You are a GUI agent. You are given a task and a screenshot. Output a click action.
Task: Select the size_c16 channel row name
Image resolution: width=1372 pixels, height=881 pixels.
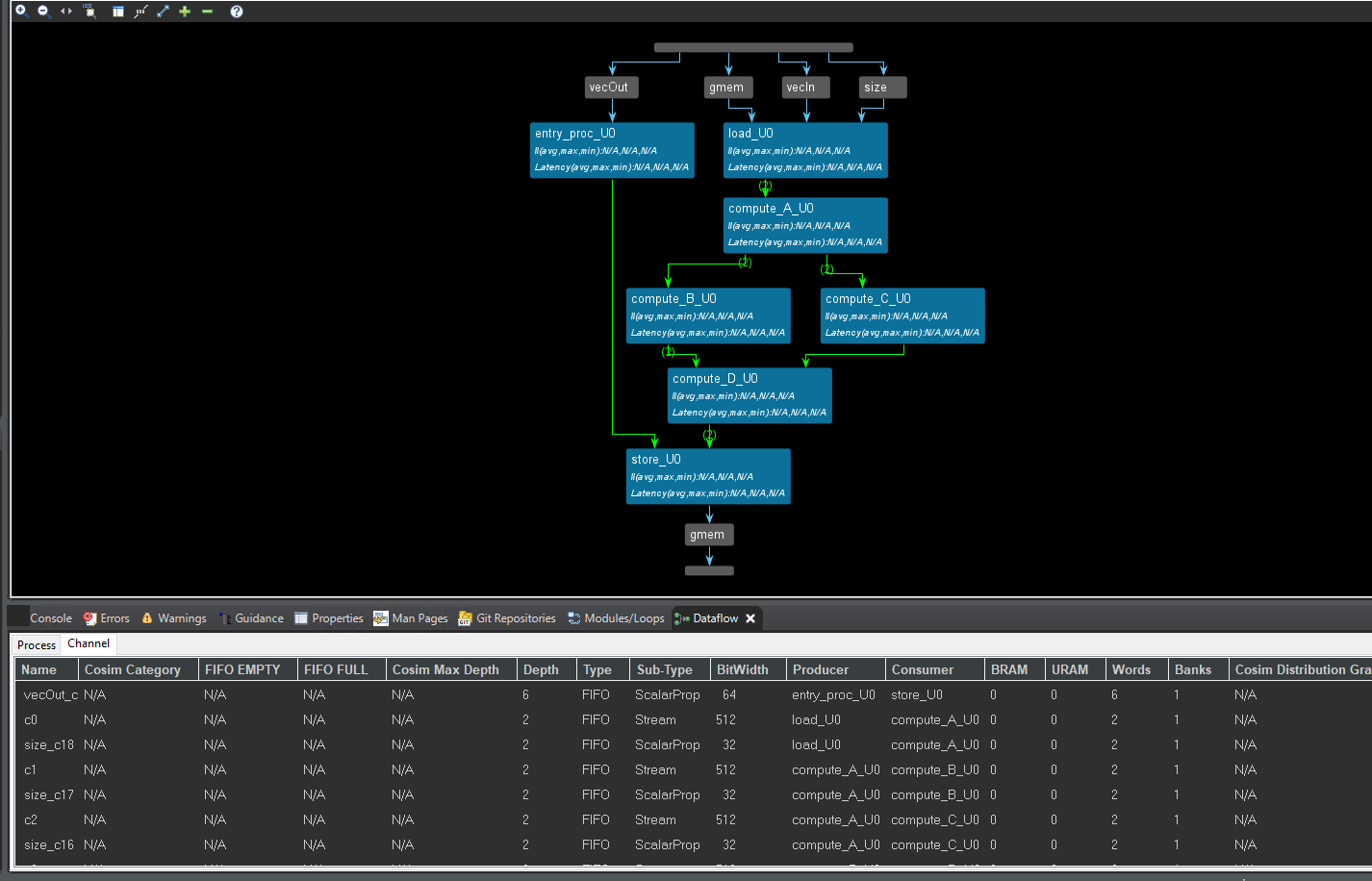point(49,844)
